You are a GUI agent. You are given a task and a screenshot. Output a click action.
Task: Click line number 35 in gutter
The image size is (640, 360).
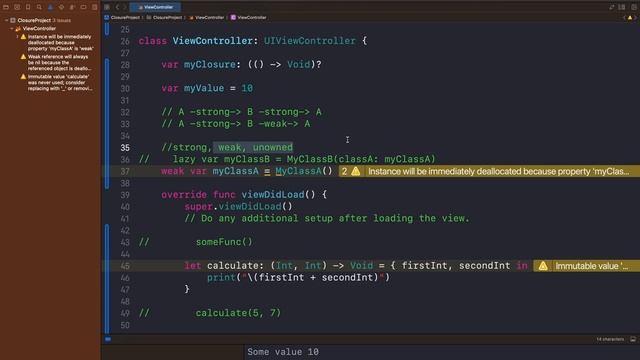tap(125, 147)
